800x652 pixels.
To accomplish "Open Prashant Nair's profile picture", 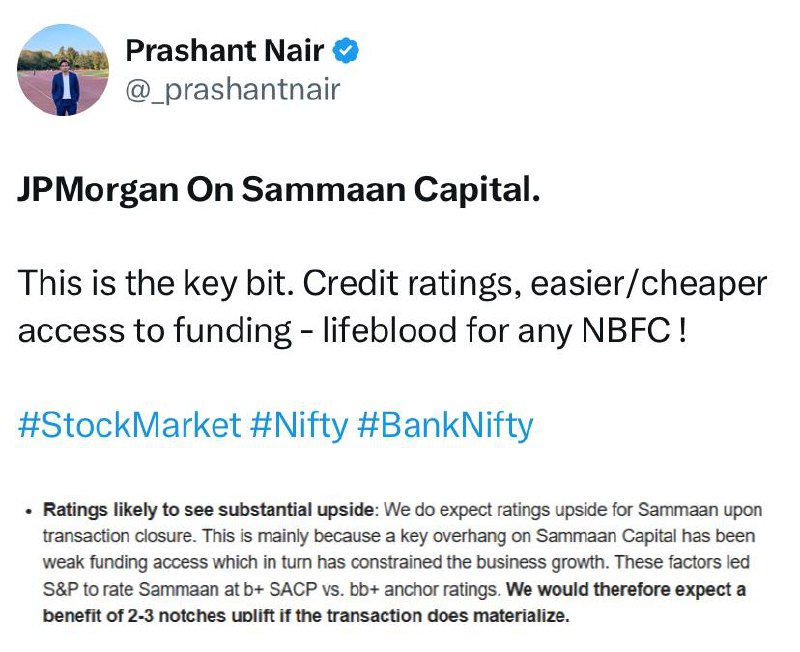I will pos(64,69).
